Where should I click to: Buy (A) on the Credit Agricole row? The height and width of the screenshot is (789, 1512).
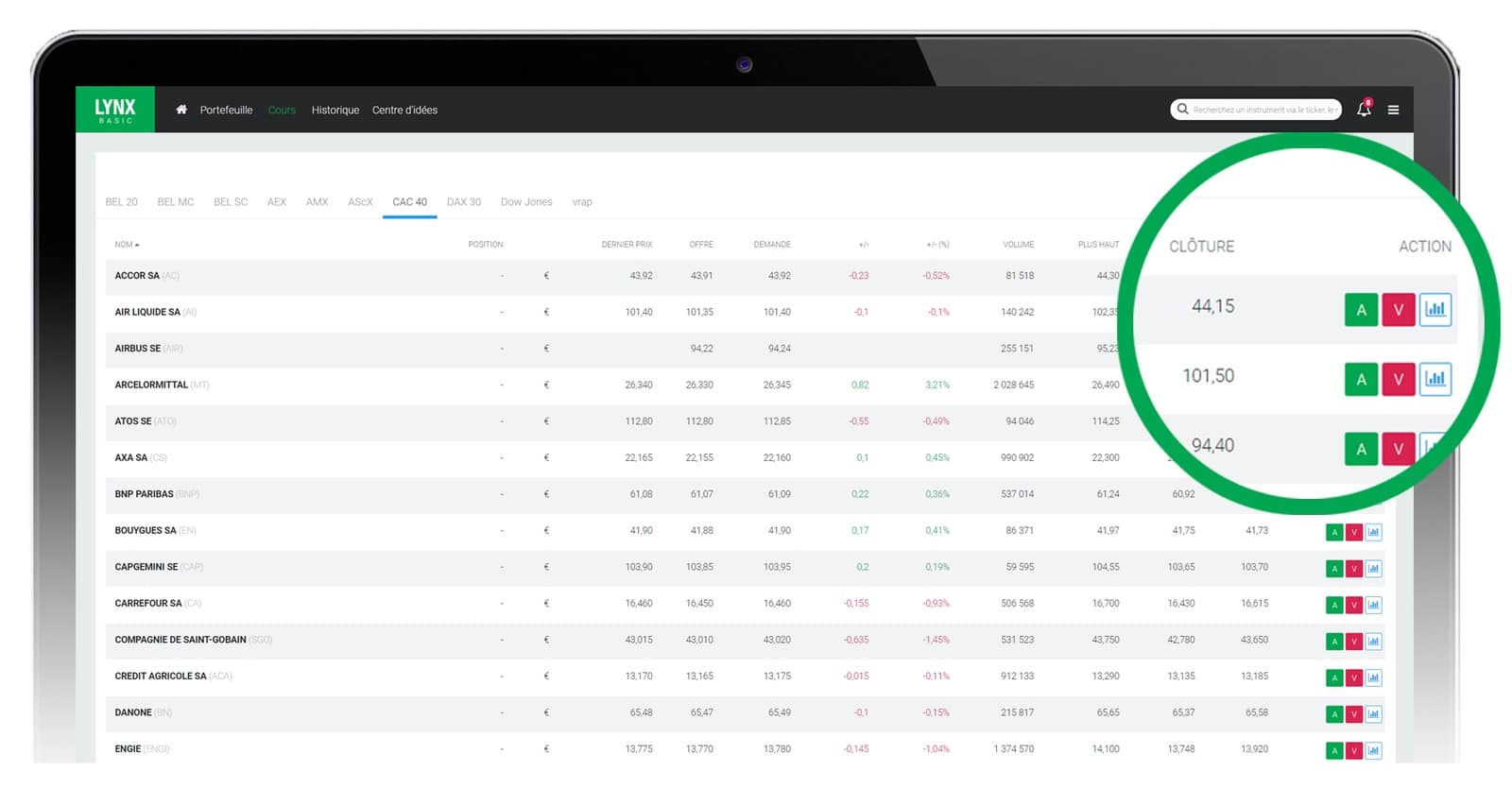coord(1334,678)
